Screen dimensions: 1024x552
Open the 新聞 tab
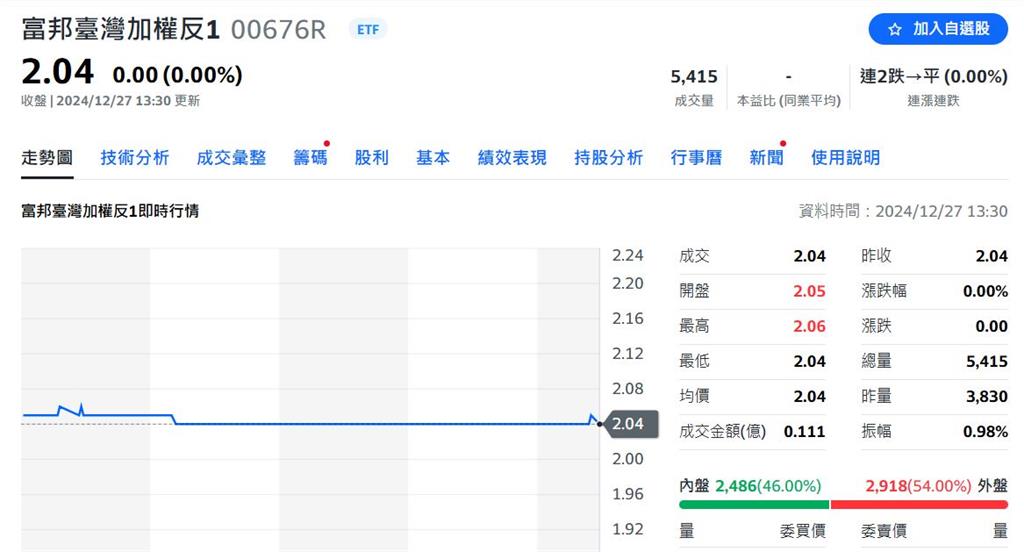[766, 157]
